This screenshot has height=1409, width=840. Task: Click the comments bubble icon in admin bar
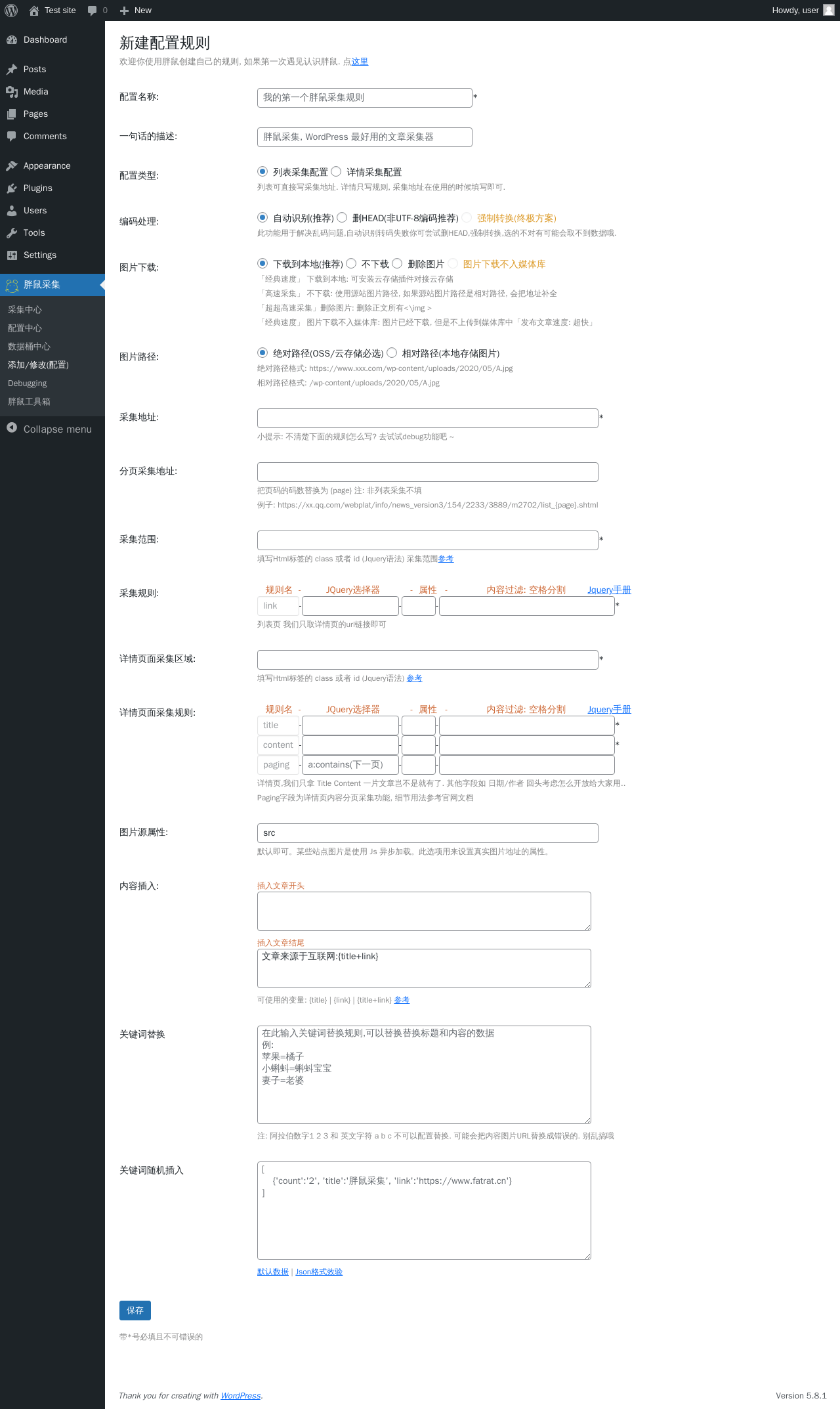click(92, 11)
